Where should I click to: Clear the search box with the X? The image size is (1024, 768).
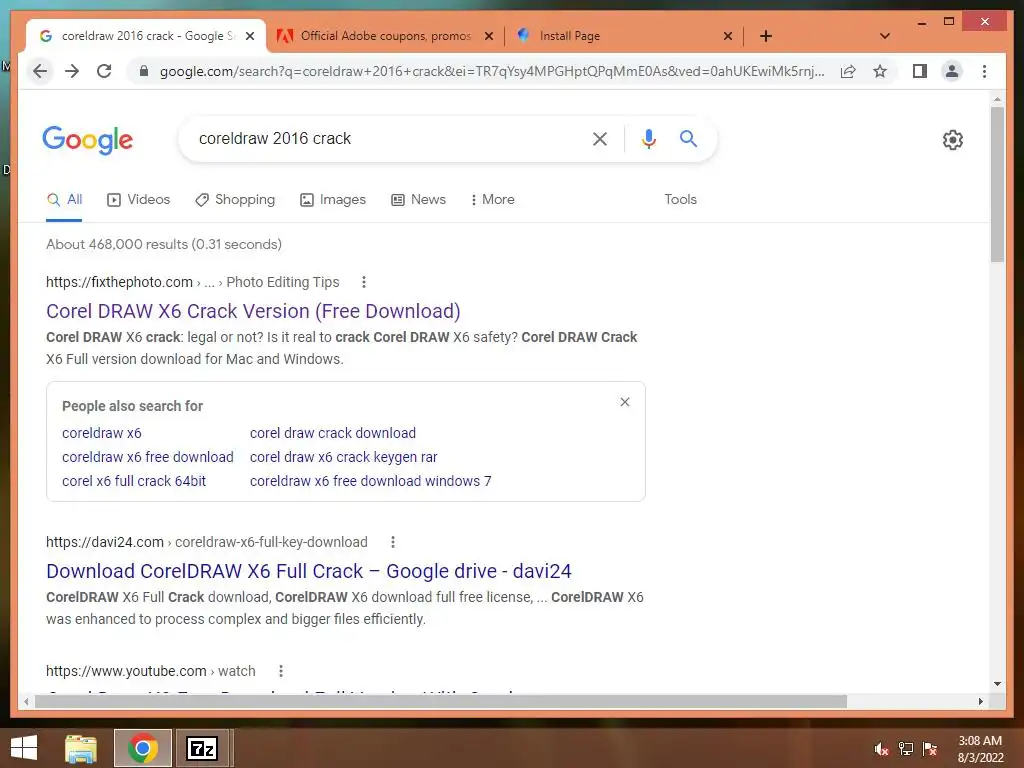pos(600,138)
